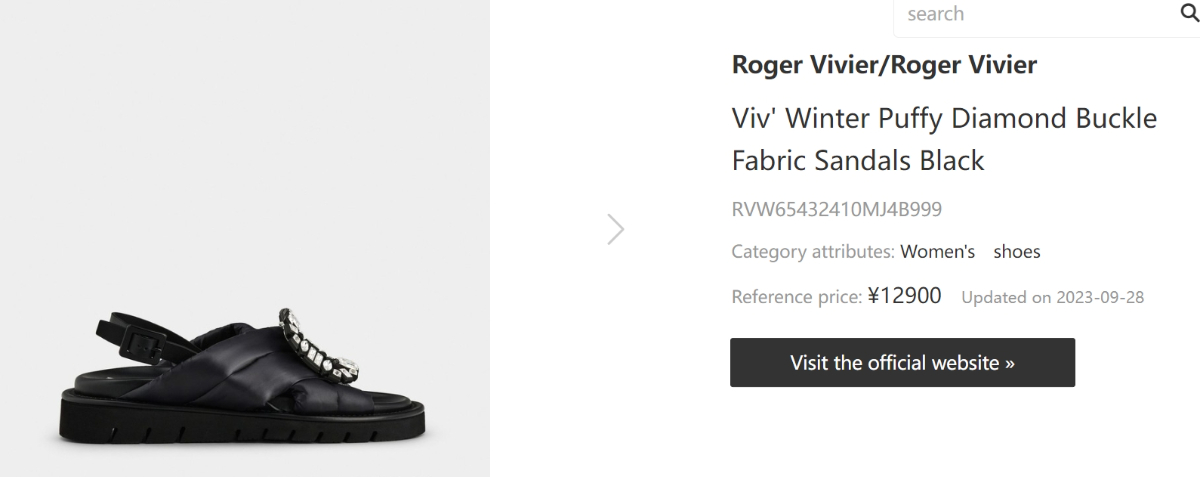
Task: Click the 'Fabric Sandals Black' title line
Action: (858, 160)
